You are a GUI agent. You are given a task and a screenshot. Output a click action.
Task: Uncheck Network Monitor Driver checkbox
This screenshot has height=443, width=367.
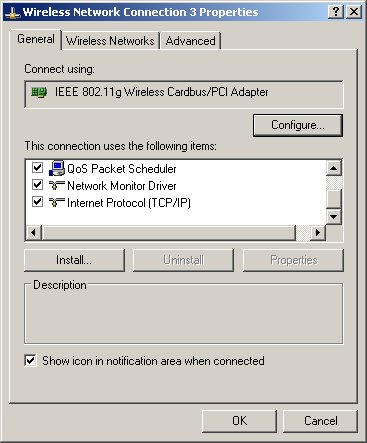point(37,185)
